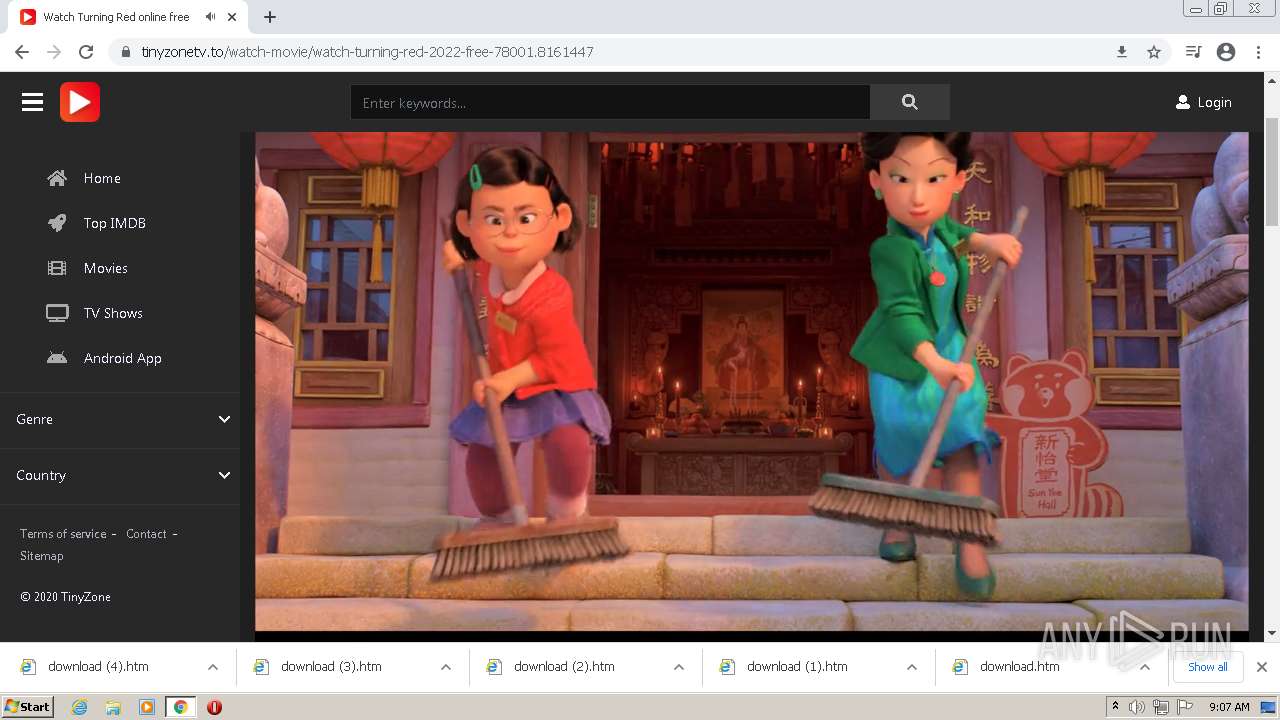Click the Turning Red video player
The image size is (1280, 720).
[751, 382]
